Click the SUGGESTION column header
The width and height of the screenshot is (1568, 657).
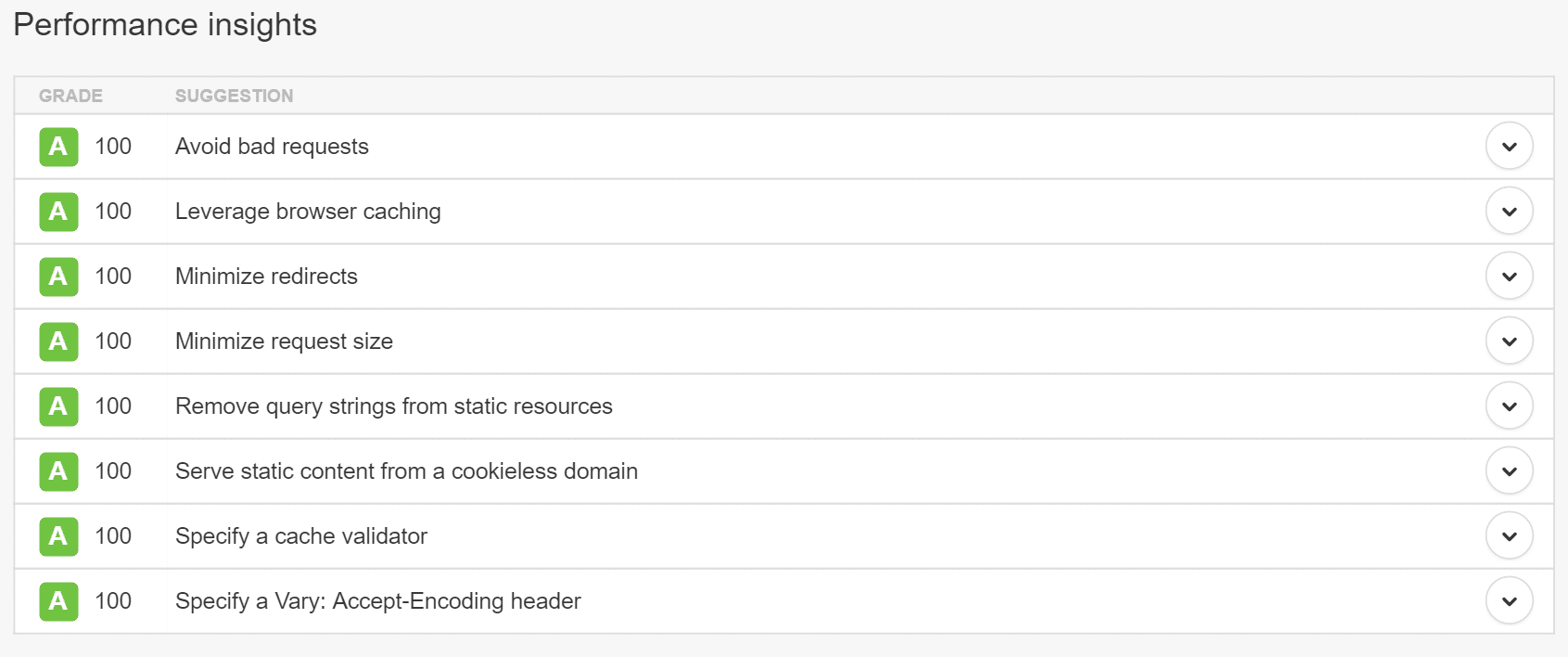pyautogui.click(x=234, y=95)
